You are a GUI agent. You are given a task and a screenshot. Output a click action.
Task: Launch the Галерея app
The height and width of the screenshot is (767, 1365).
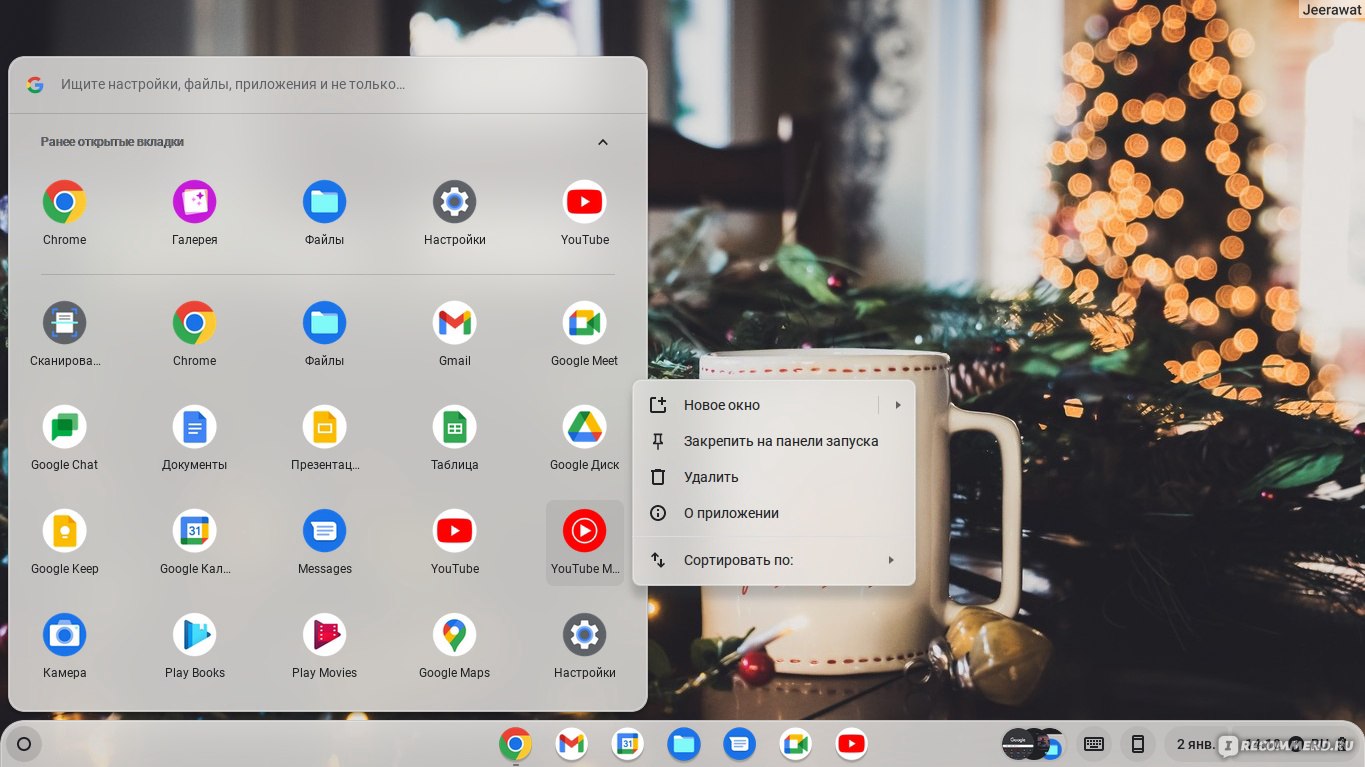[195, 203]
